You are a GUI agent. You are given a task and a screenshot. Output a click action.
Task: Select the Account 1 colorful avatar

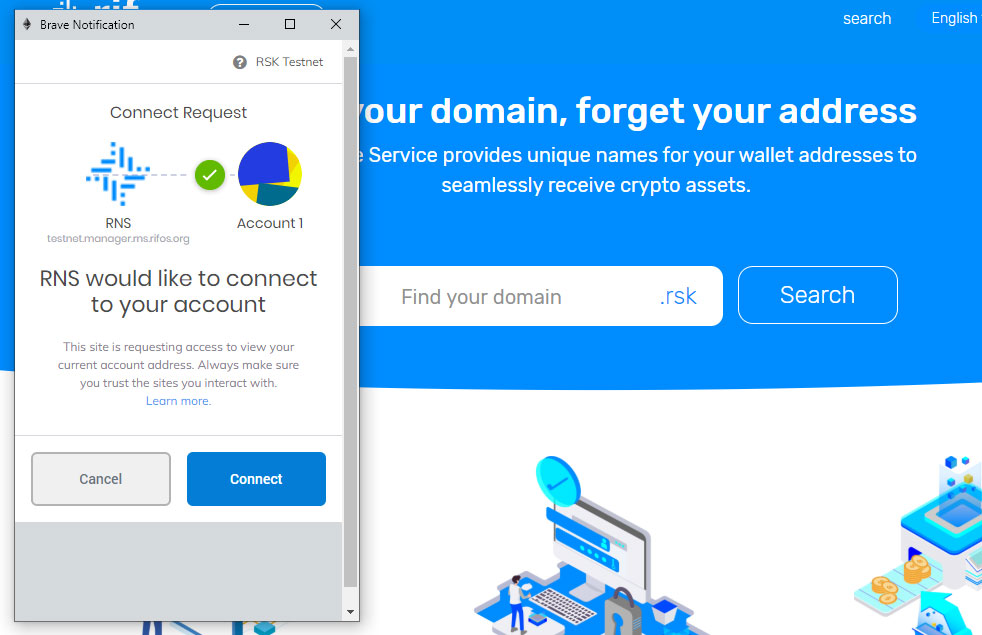[x=270, y=174]
